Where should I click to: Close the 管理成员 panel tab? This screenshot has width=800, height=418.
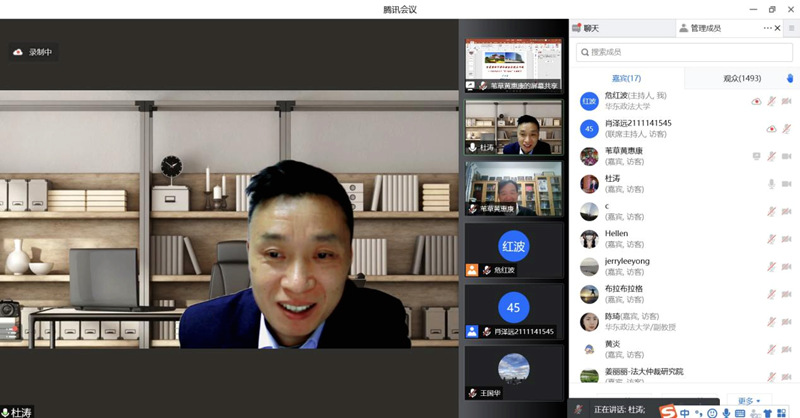pos(777,28)
